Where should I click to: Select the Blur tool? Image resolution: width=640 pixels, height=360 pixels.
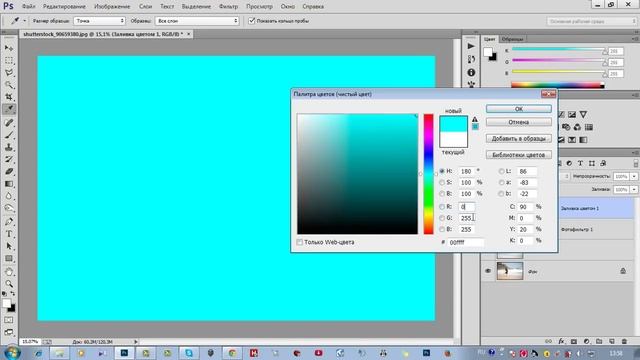click(x=9, y=196)
